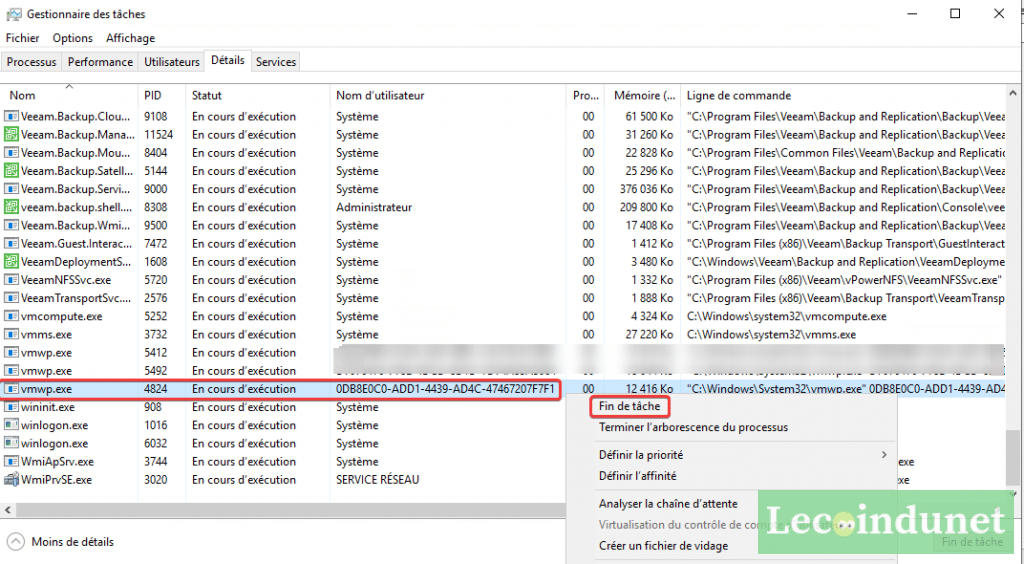This screenshot has width=1024, height=564.
Task: Expand the Définir la priorité submenu arrow
Action: pos(884,454)
